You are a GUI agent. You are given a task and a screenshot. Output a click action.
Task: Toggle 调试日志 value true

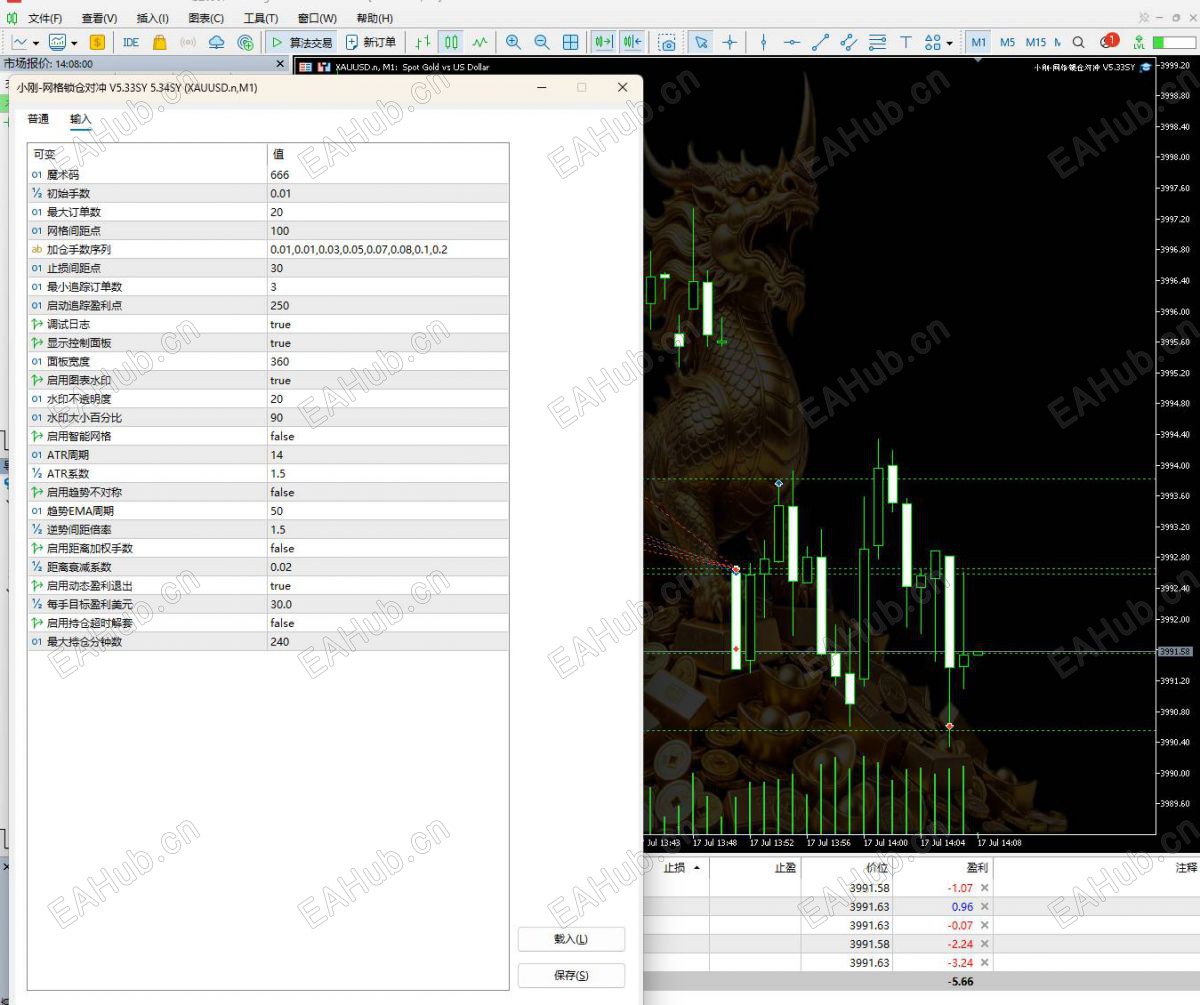point(387,324)
